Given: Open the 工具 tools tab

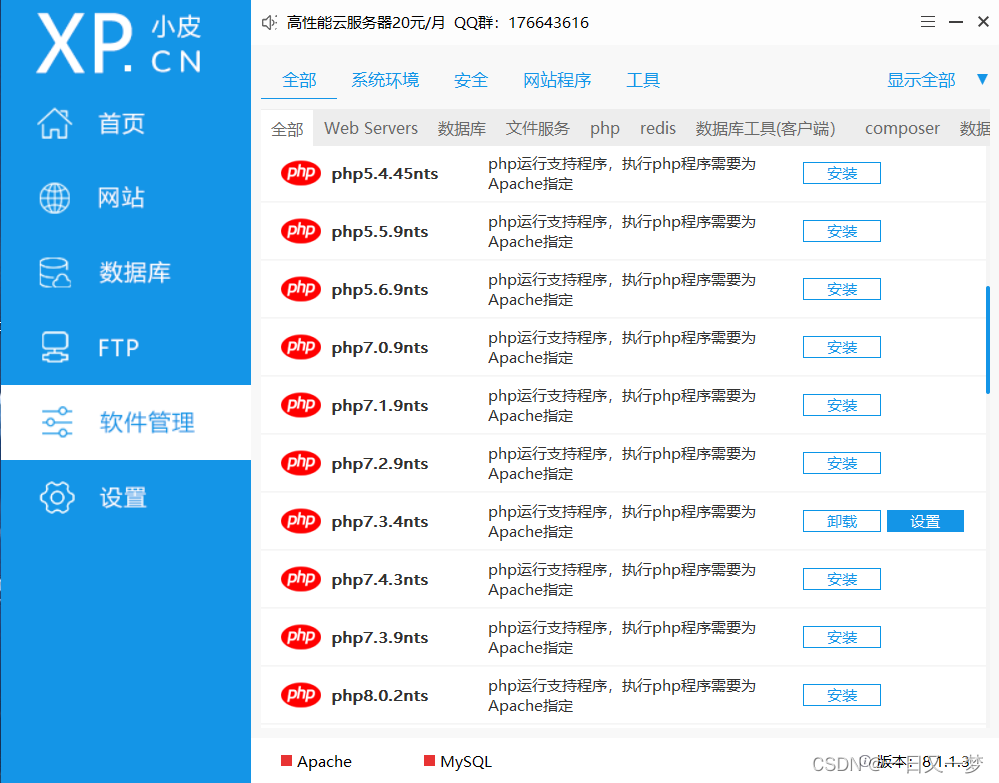Looking at the screenshot, I should pos(643,80).
